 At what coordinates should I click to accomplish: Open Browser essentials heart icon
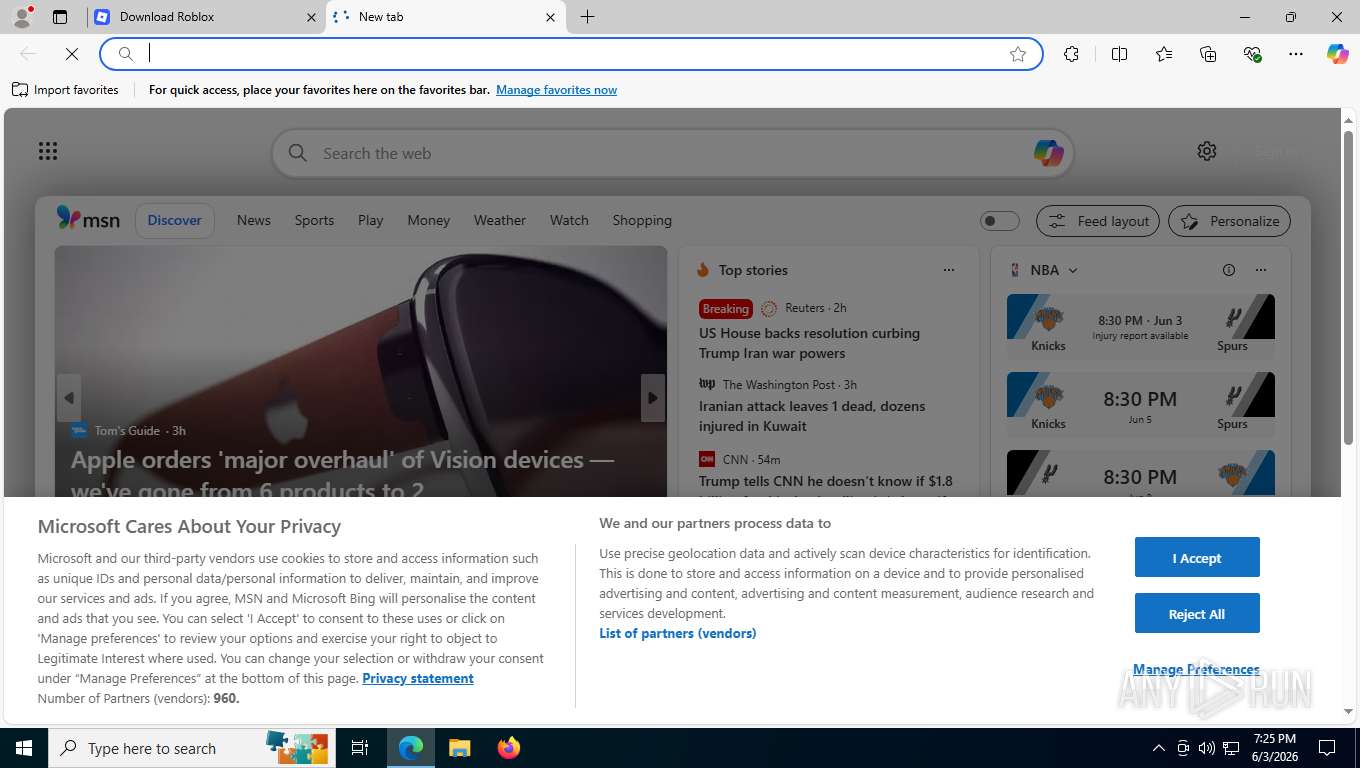pos(1252,54)
